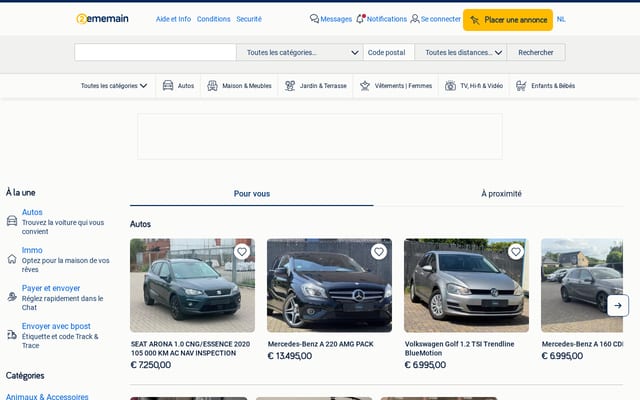Open the Mercedes-Benz A 160 thumbnail

[x=582, y=285]
